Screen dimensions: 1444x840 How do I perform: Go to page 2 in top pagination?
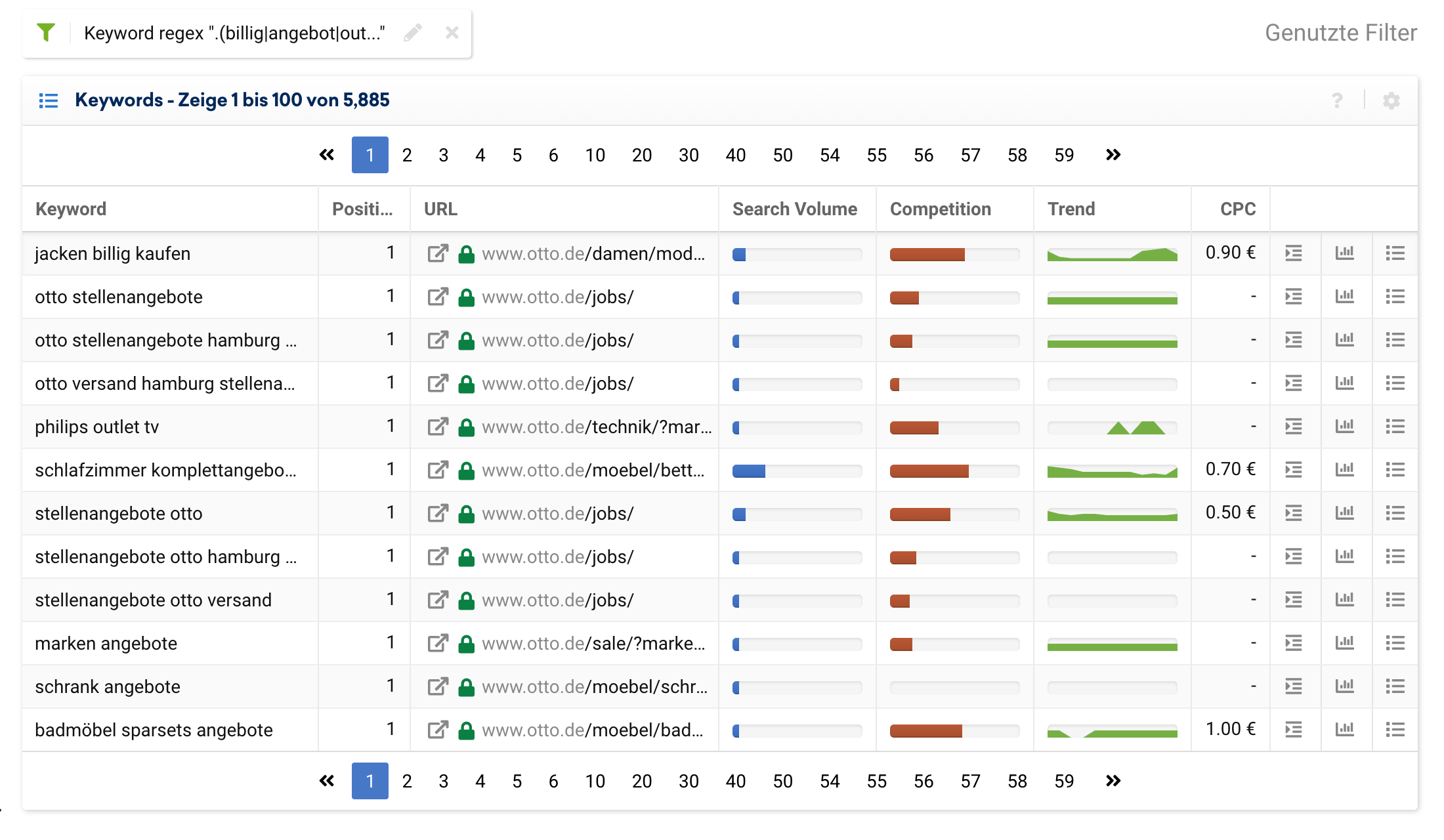407,155
